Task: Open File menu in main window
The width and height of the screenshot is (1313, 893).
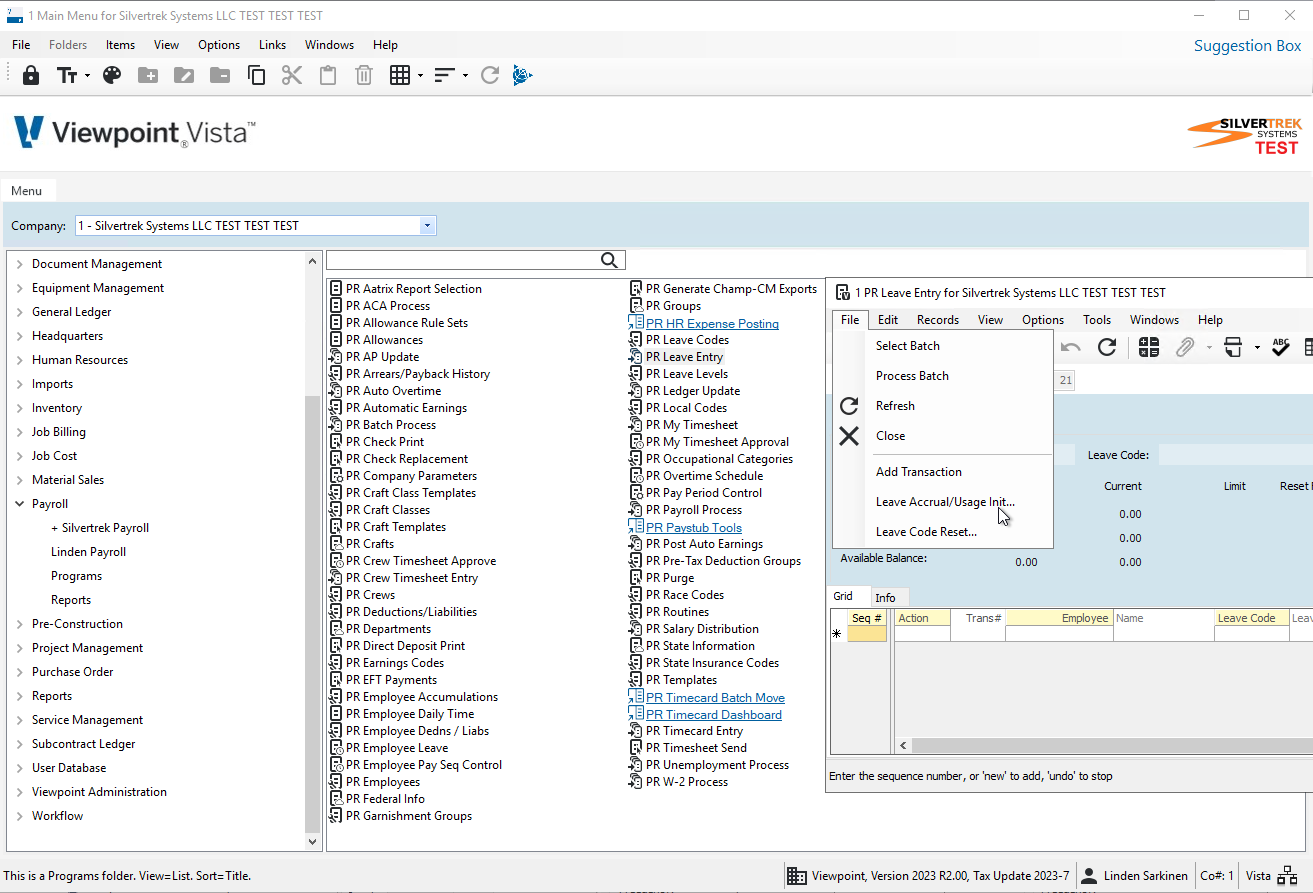Action: tap(21, 45)
